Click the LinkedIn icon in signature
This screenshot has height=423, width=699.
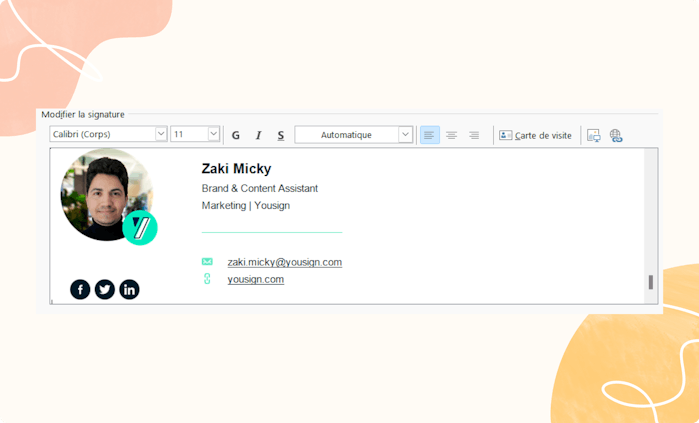tap(129, 290)
